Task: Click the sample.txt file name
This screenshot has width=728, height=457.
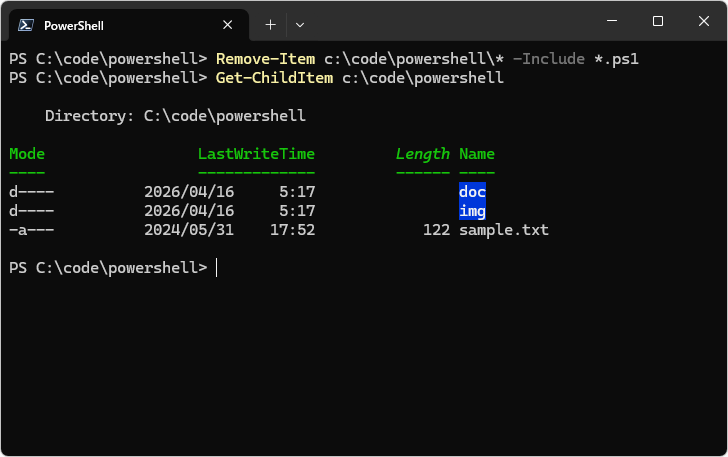Action: [503, 230]
